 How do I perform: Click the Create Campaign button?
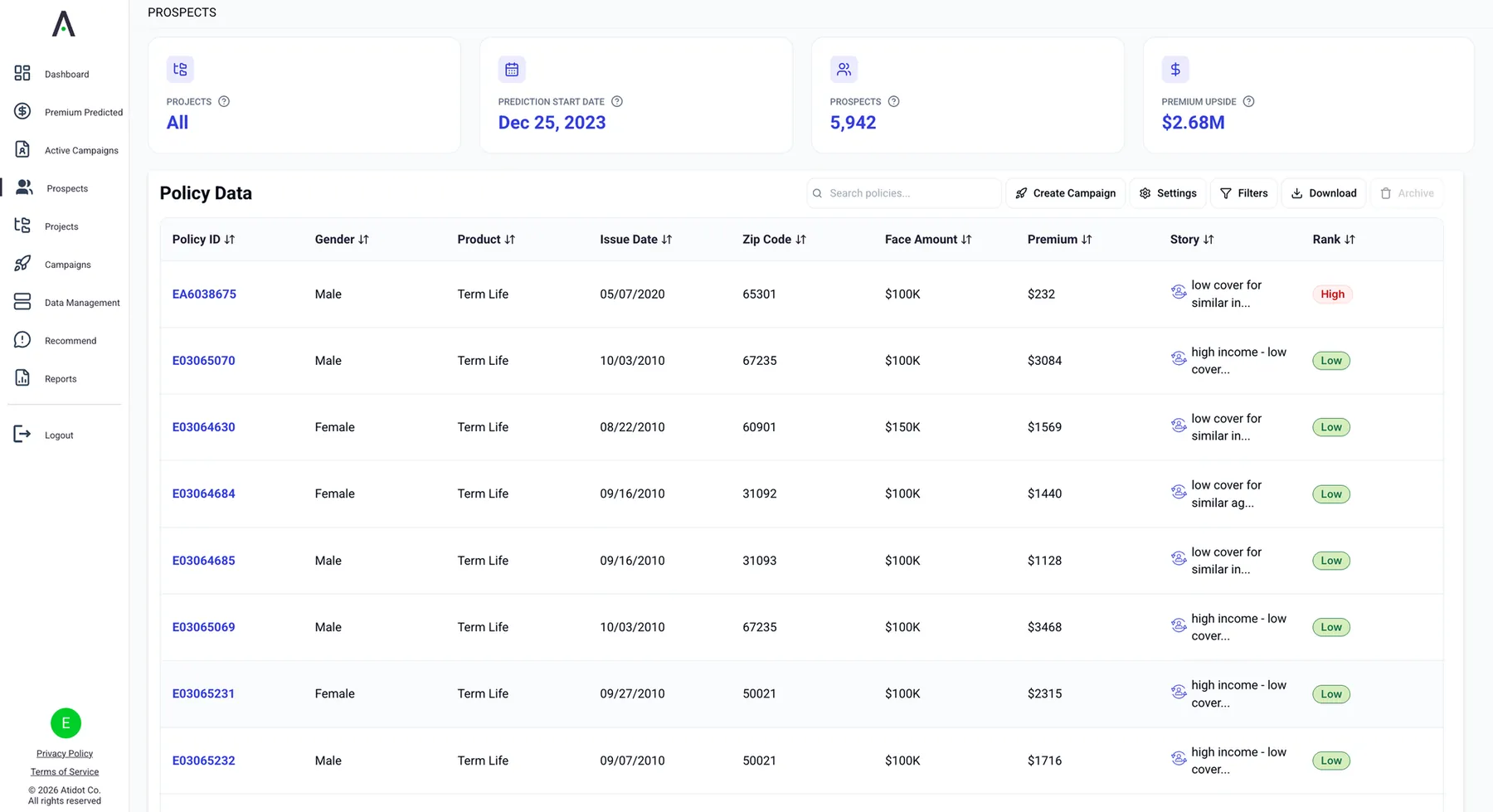(x=1066, y=193)
